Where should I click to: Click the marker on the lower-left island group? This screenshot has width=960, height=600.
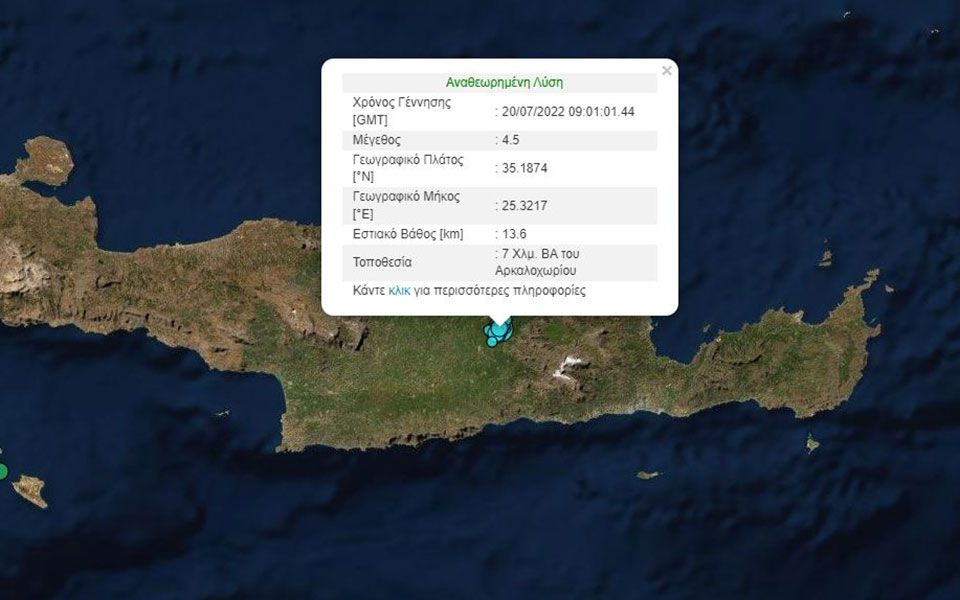click(x=4, y=470)
